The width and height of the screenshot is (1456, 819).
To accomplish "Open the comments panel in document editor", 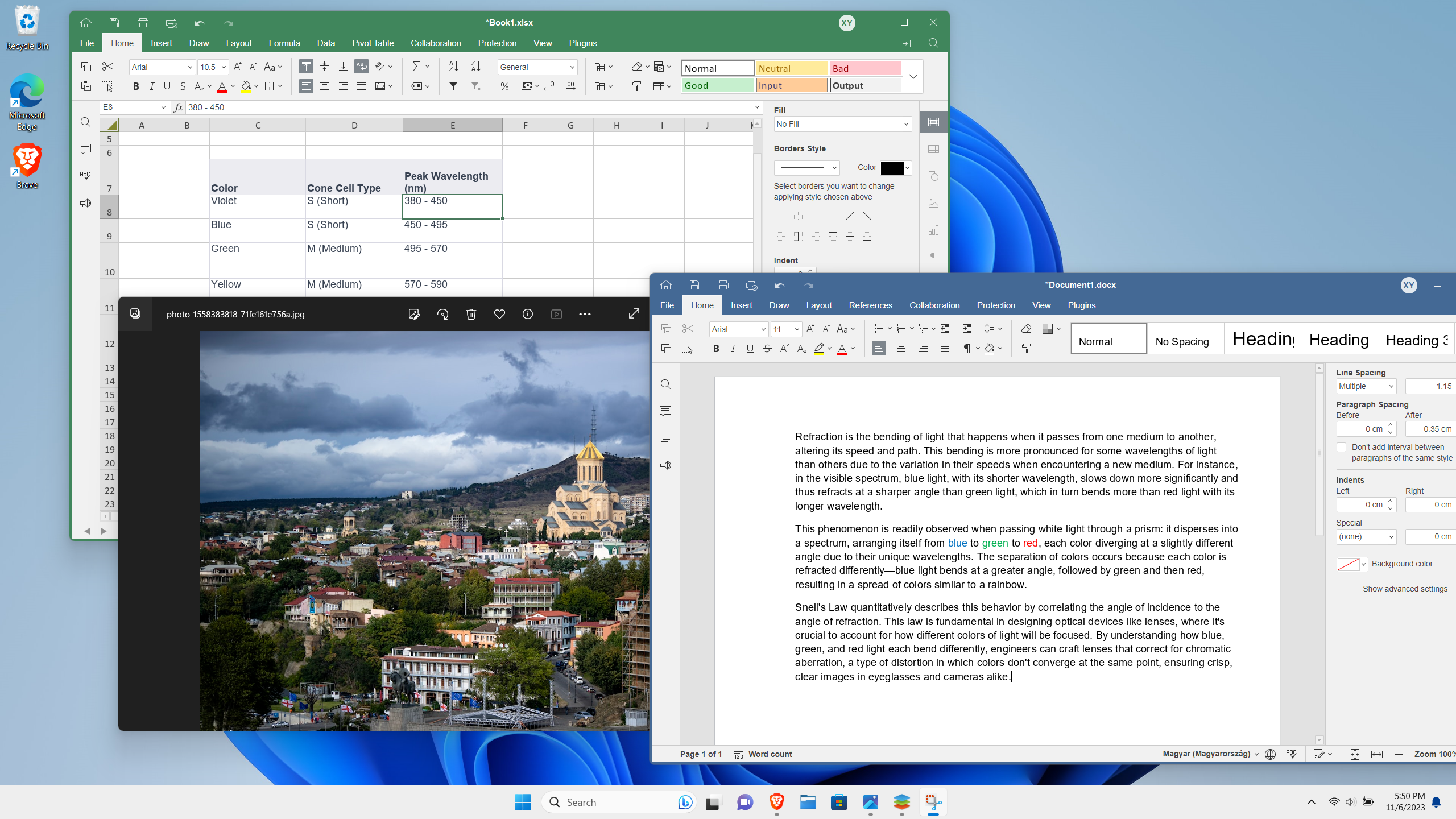I will pyautogui.click(x=665, y=411).
